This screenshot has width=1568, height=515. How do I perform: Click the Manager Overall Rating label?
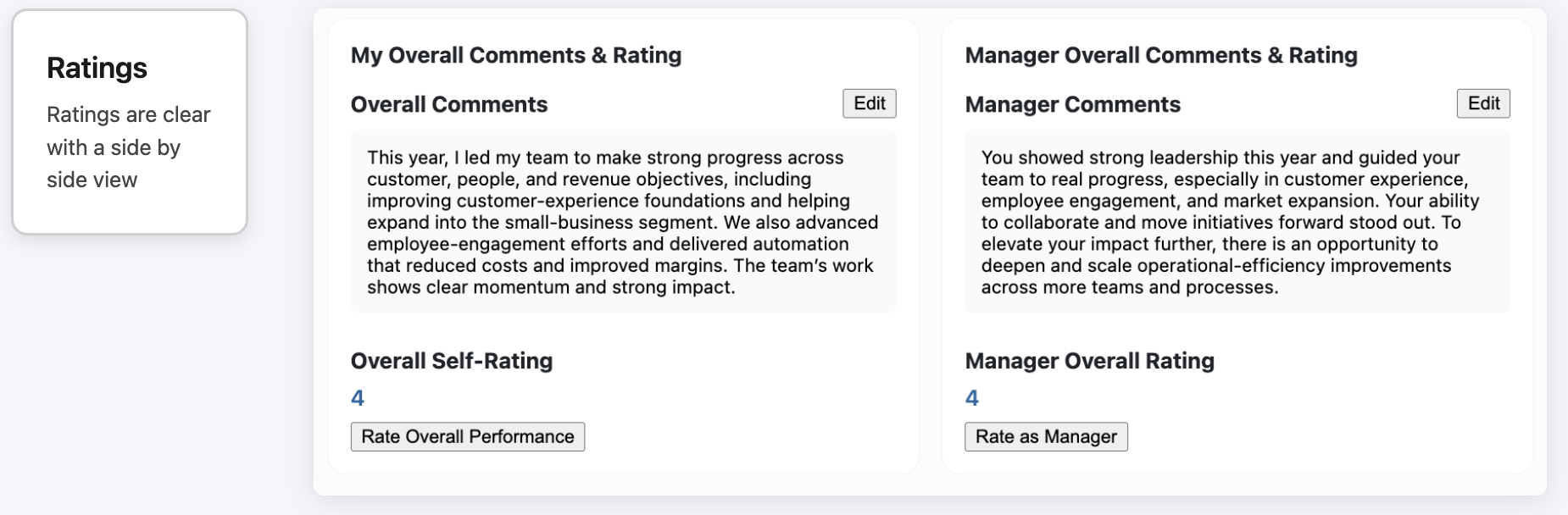[1089, 360]
